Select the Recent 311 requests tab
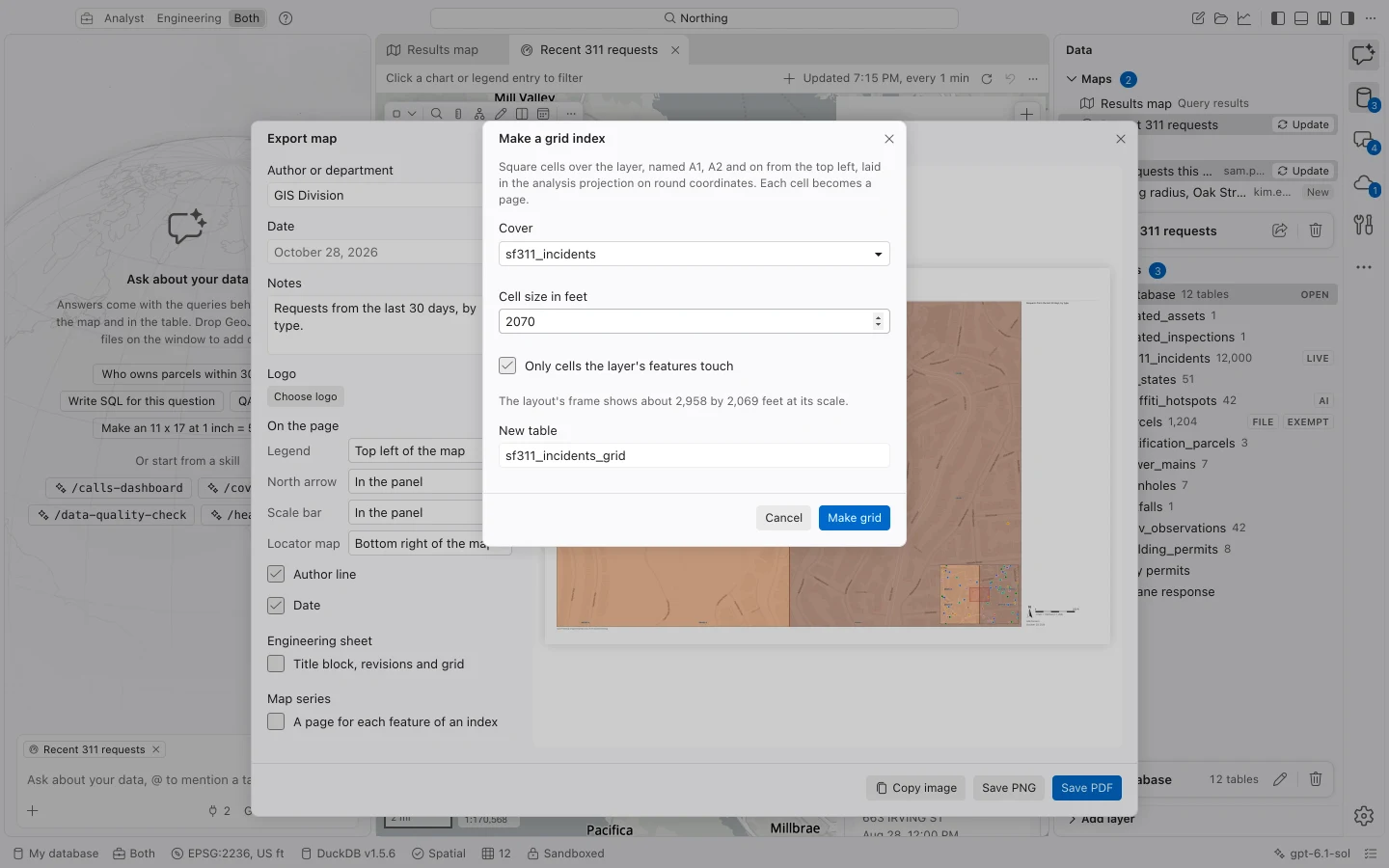 coord(598,50)
